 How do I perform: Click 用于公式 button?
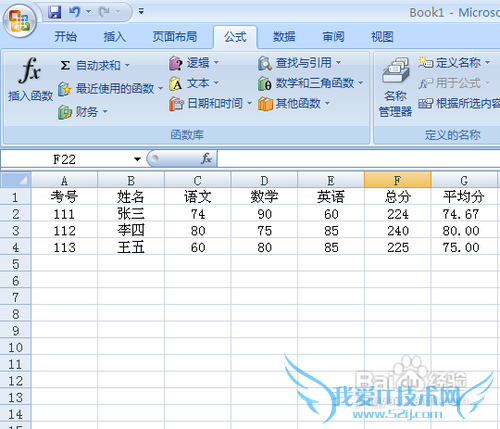click(x=454, y=83)
